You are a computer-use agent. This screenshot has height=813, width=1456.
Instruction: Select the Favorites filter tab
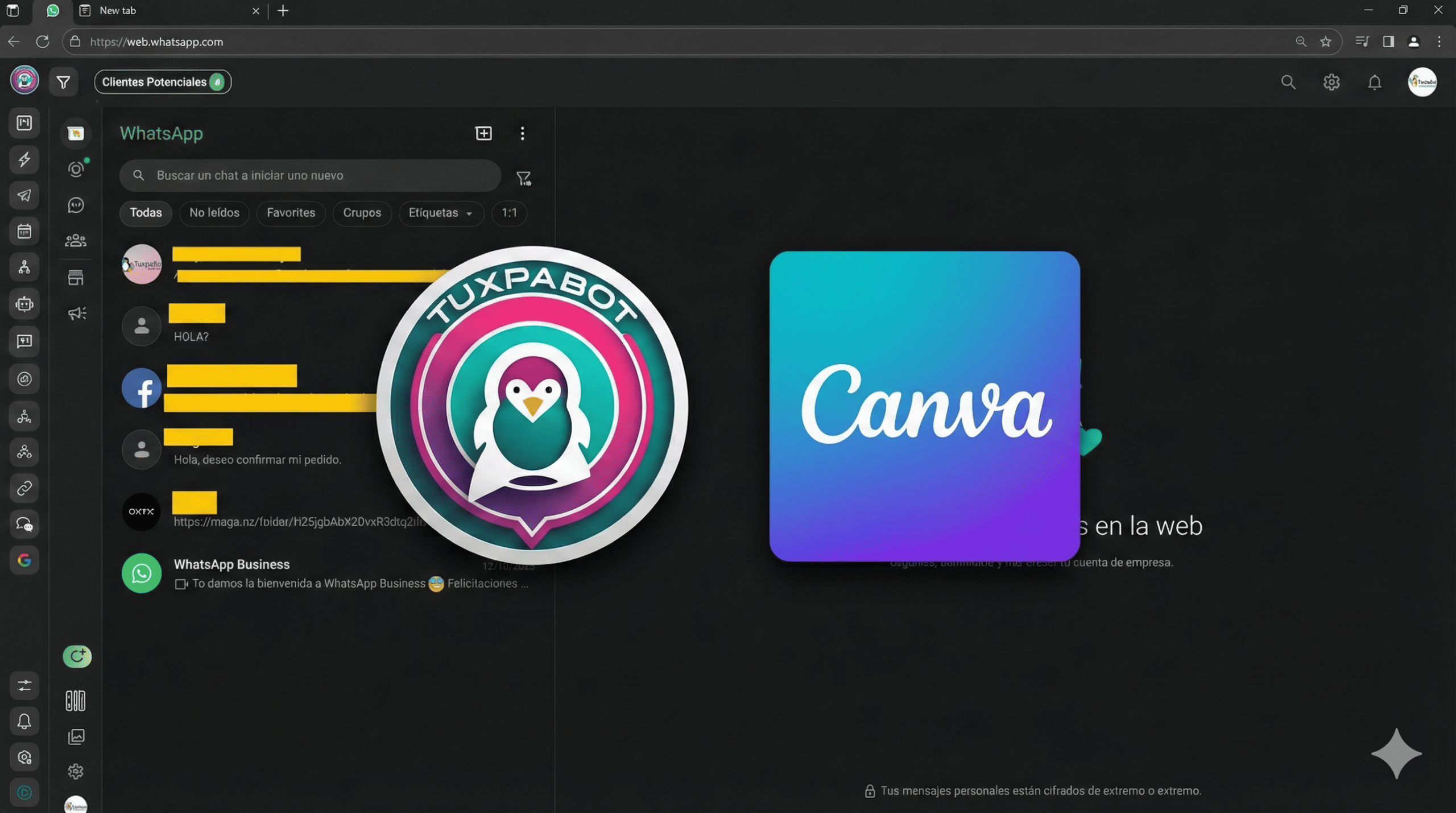pos(291,213)
